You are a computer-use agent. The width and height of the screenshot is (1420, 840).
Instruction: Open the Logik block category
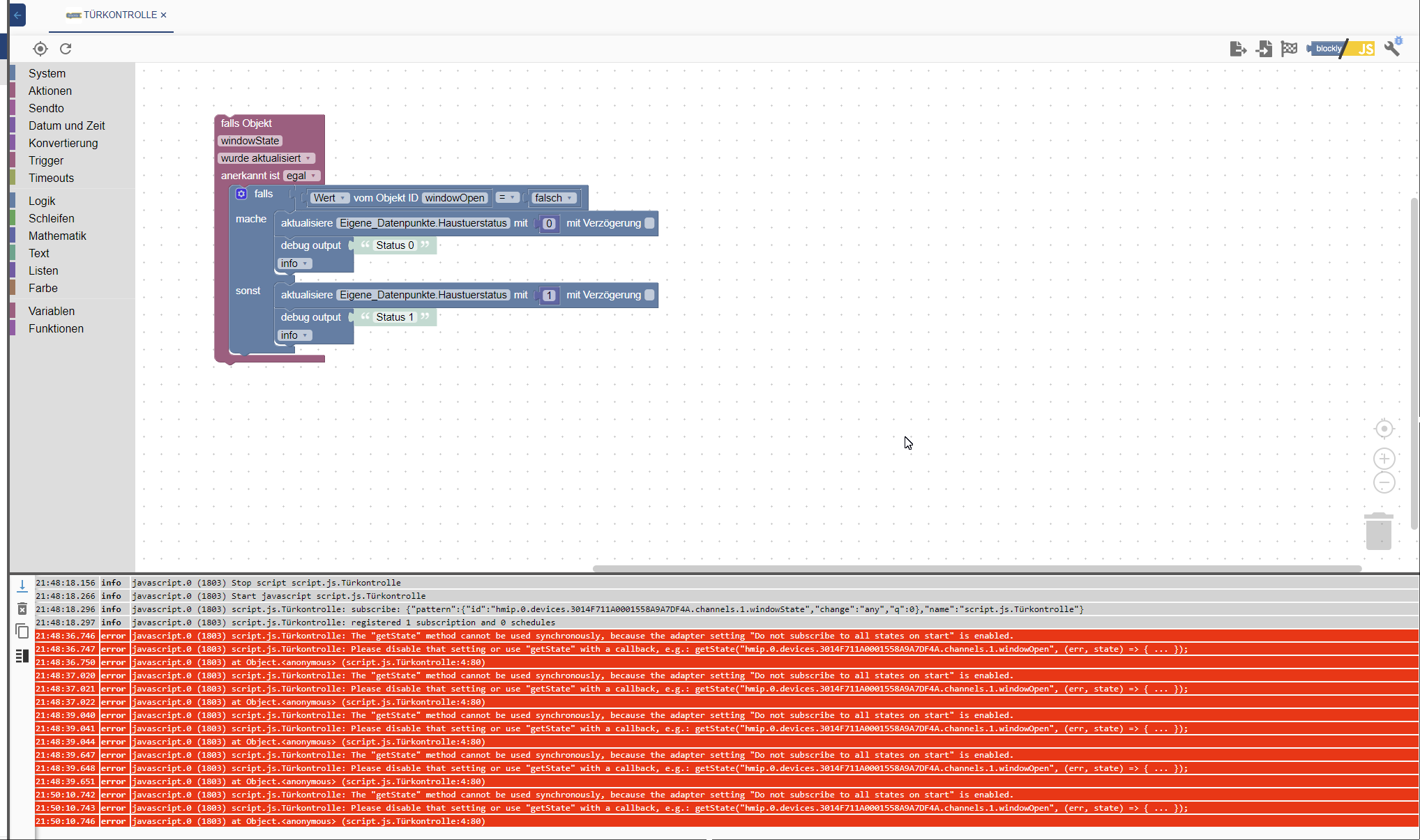(x=42, y=201)
